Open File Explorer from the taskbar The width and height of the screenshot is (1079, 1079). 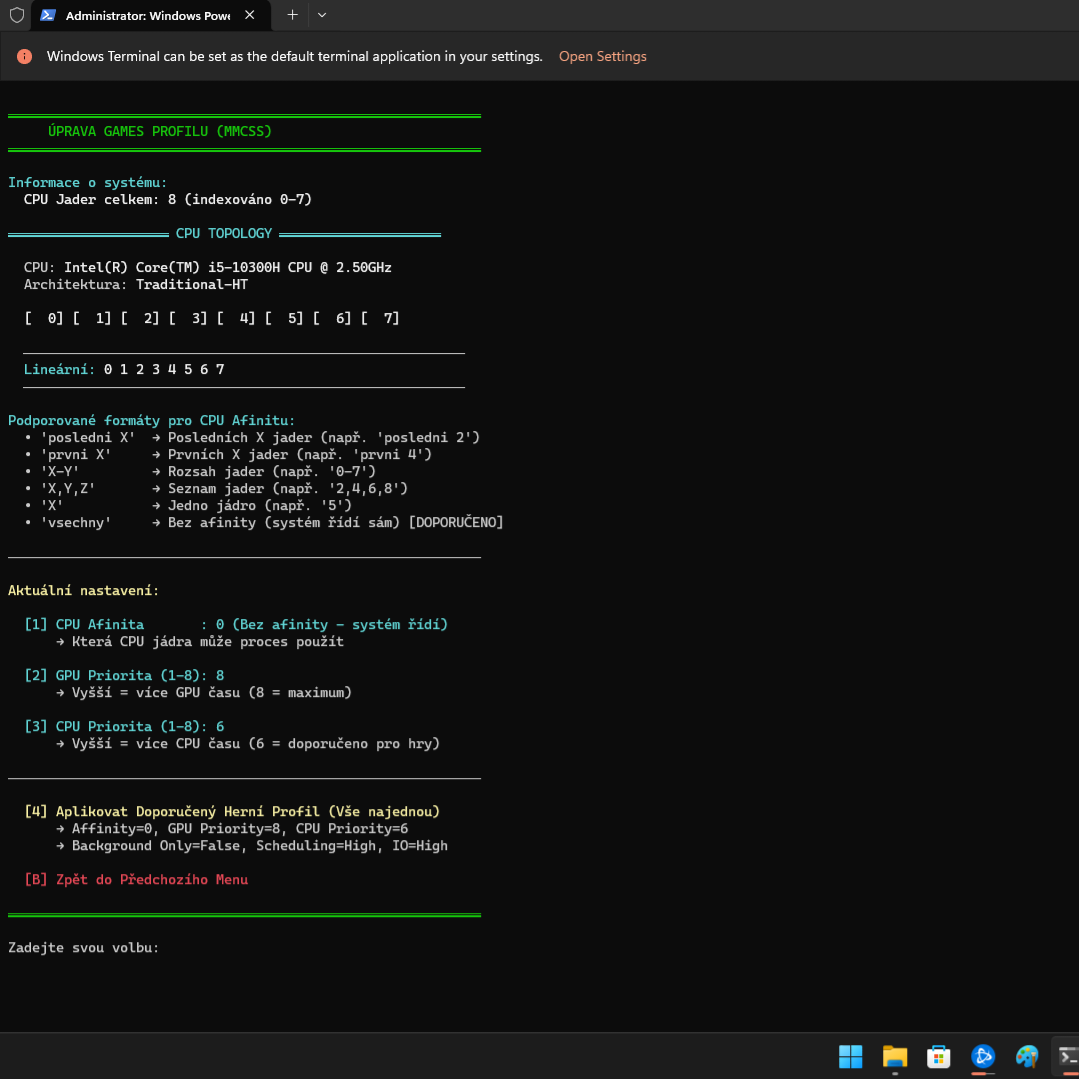[x=894, y=1056]
